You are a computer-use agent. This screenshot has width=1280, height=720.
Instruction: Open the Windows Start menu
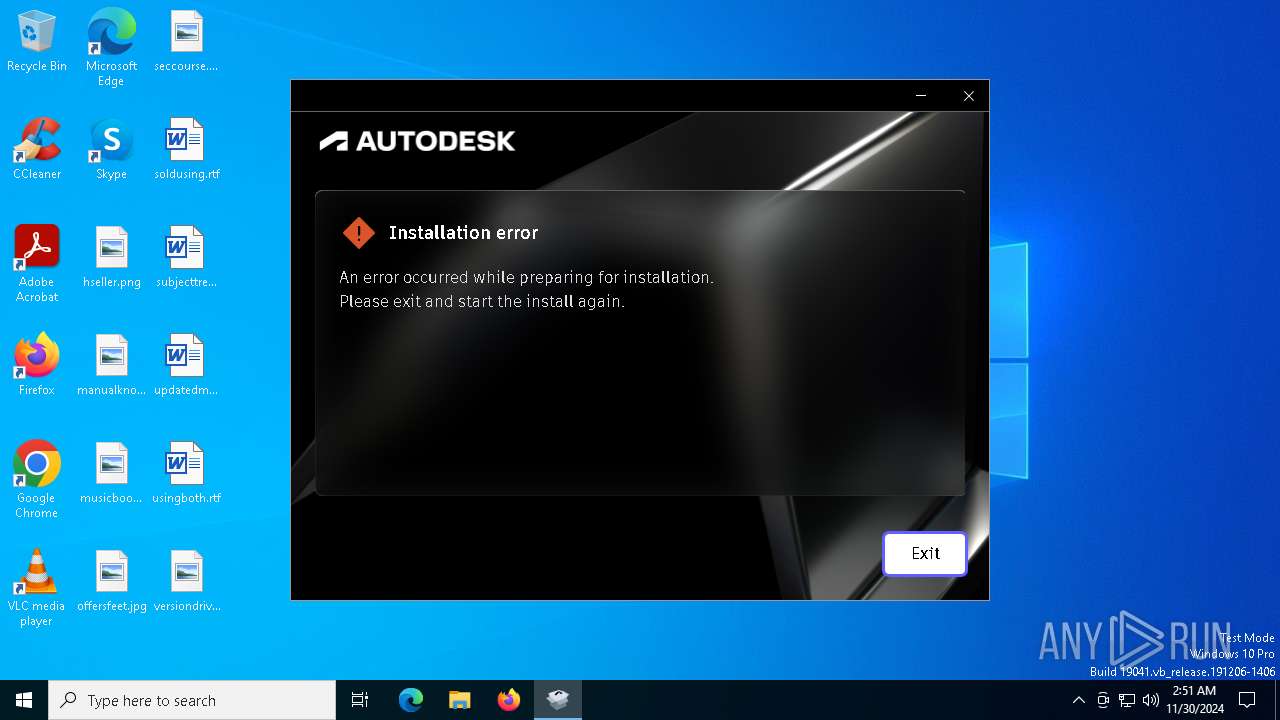click(x=24, y=700)
